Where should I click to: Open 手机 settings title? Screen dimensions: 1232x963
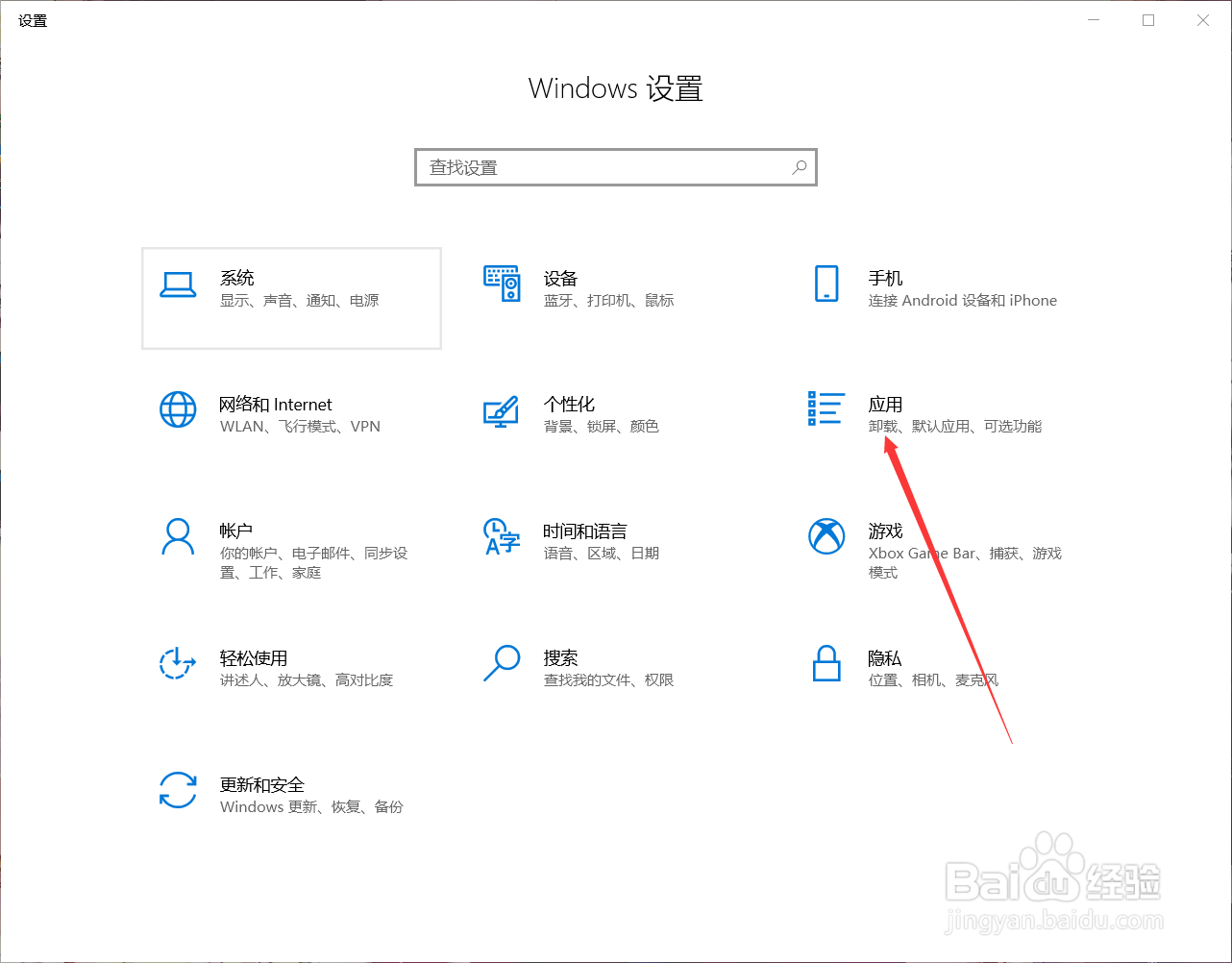[x=885, y=278]
